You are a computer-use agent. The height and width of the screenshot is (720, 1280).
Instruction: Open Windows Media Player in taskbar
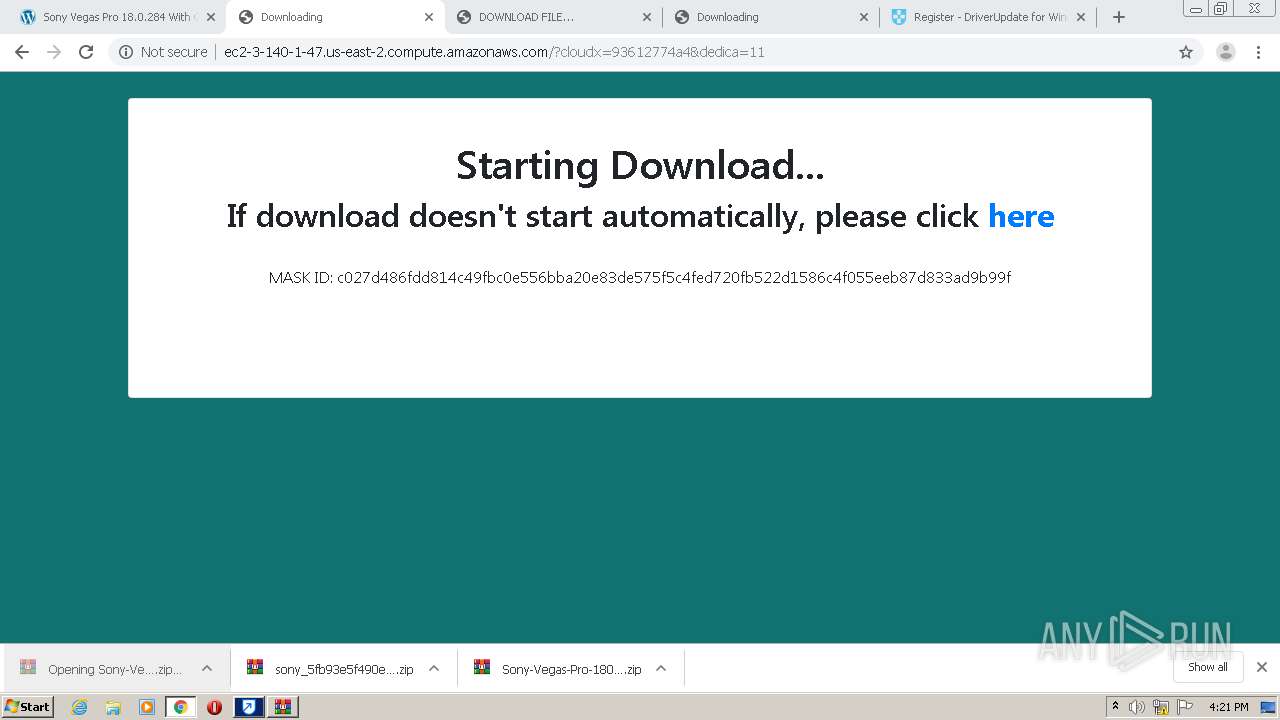pyautogui.click(x=146, y=707)
